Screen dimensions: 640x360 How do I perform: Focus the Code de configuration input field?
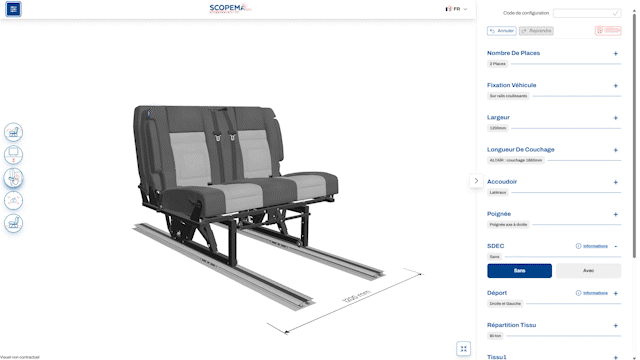pyautogui.click(x=587, y=13)
